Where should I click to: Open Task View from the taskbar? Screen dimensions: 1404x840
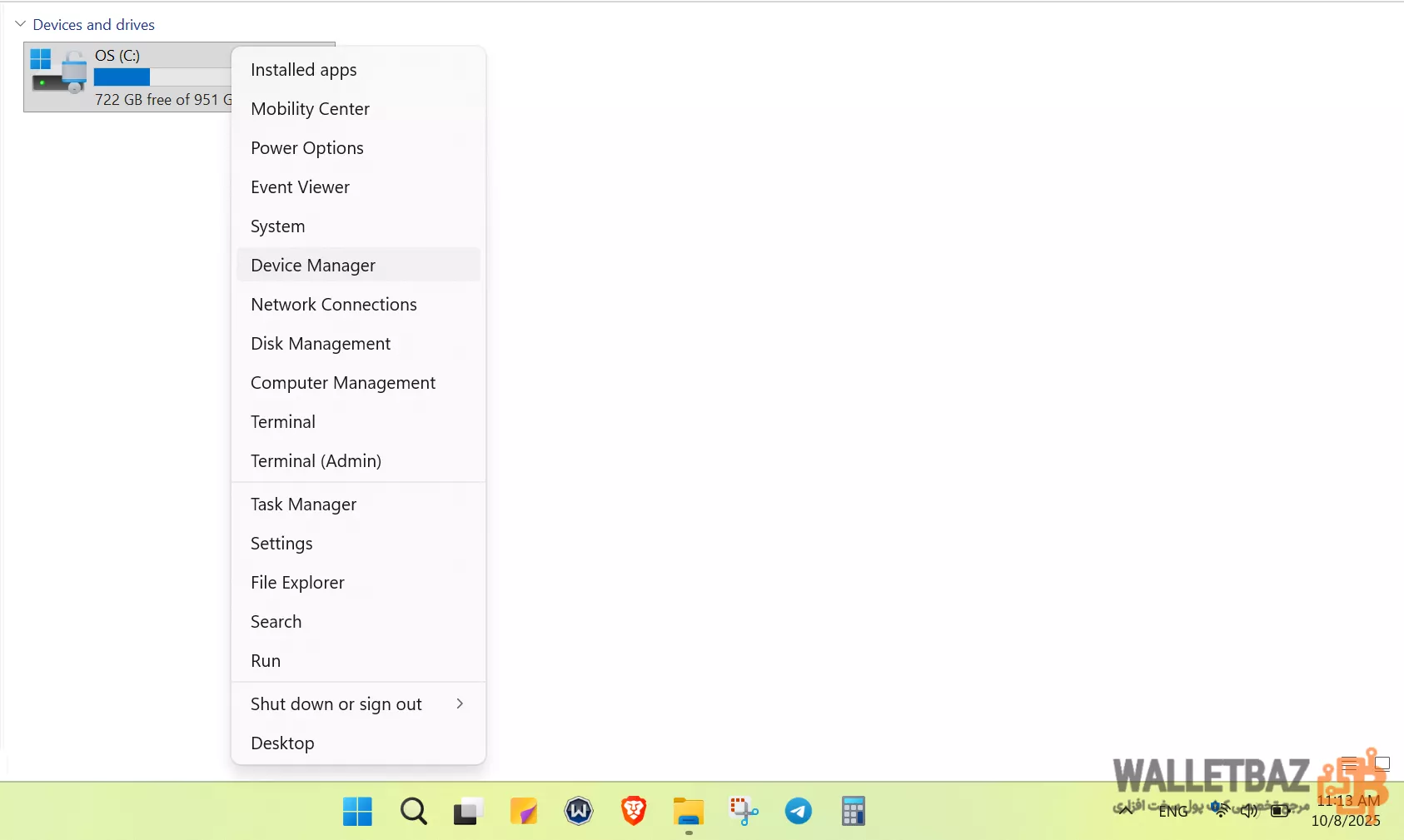coord(468,811)
